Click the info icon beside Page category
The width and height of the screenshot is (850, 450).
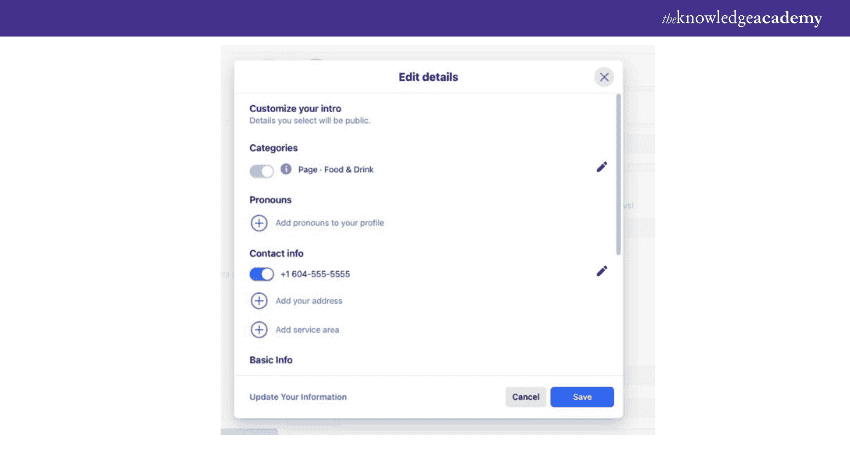pos(286,169)
